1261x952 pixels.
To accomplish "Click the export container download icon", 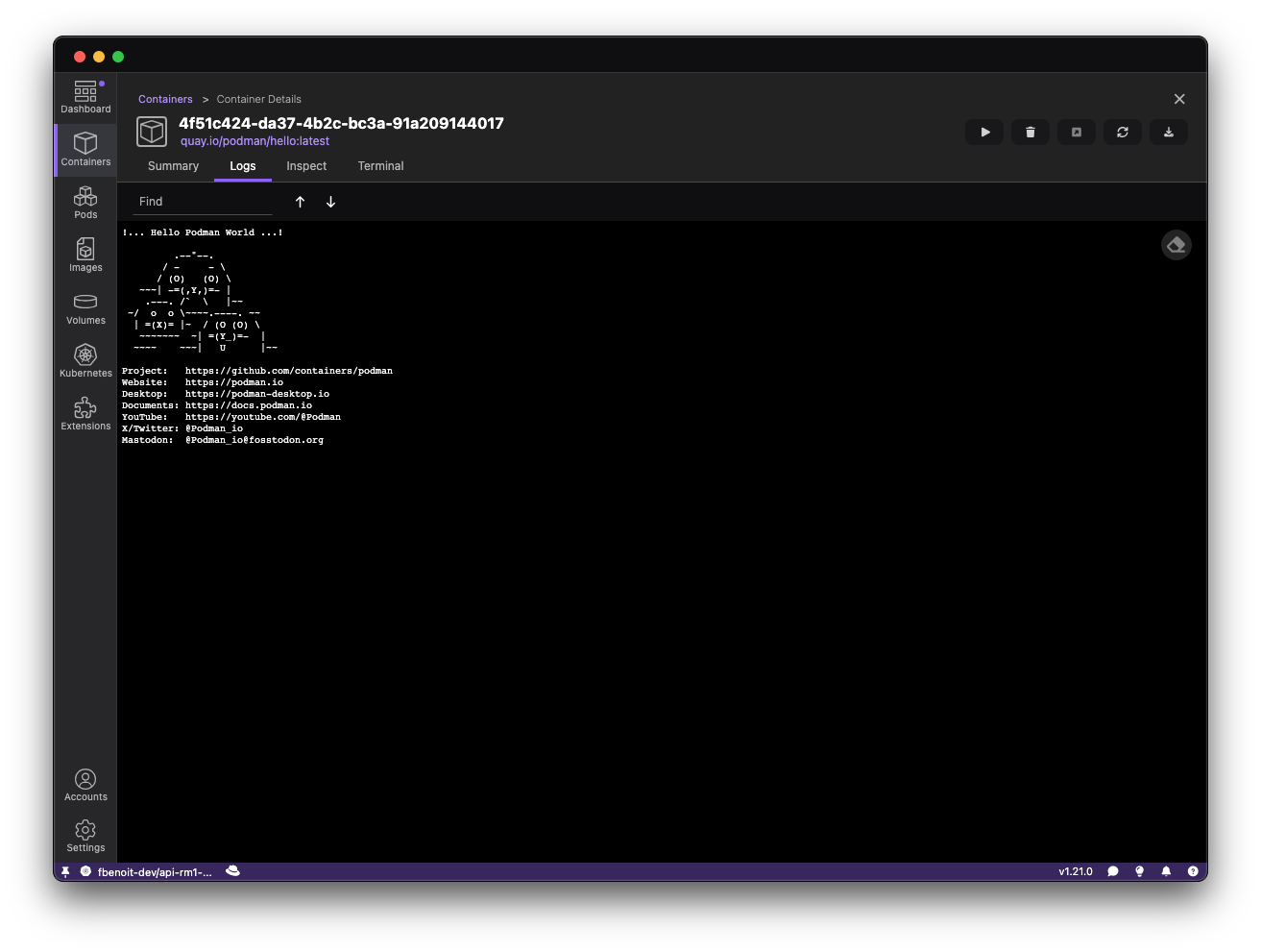I will tap(1169, 133).
